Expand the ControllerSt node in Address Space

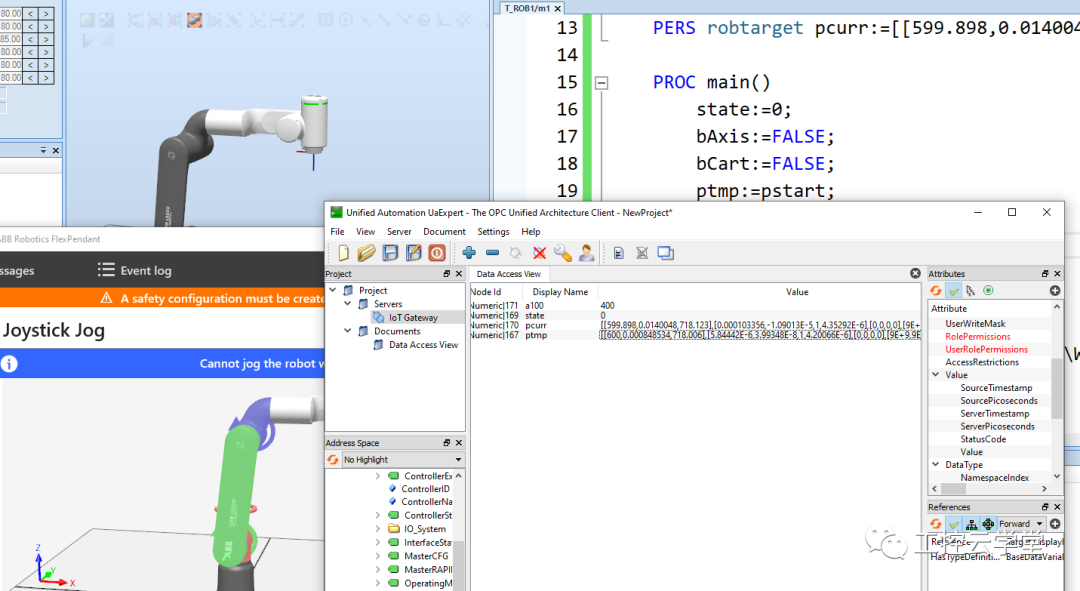[x=377, y=515]
